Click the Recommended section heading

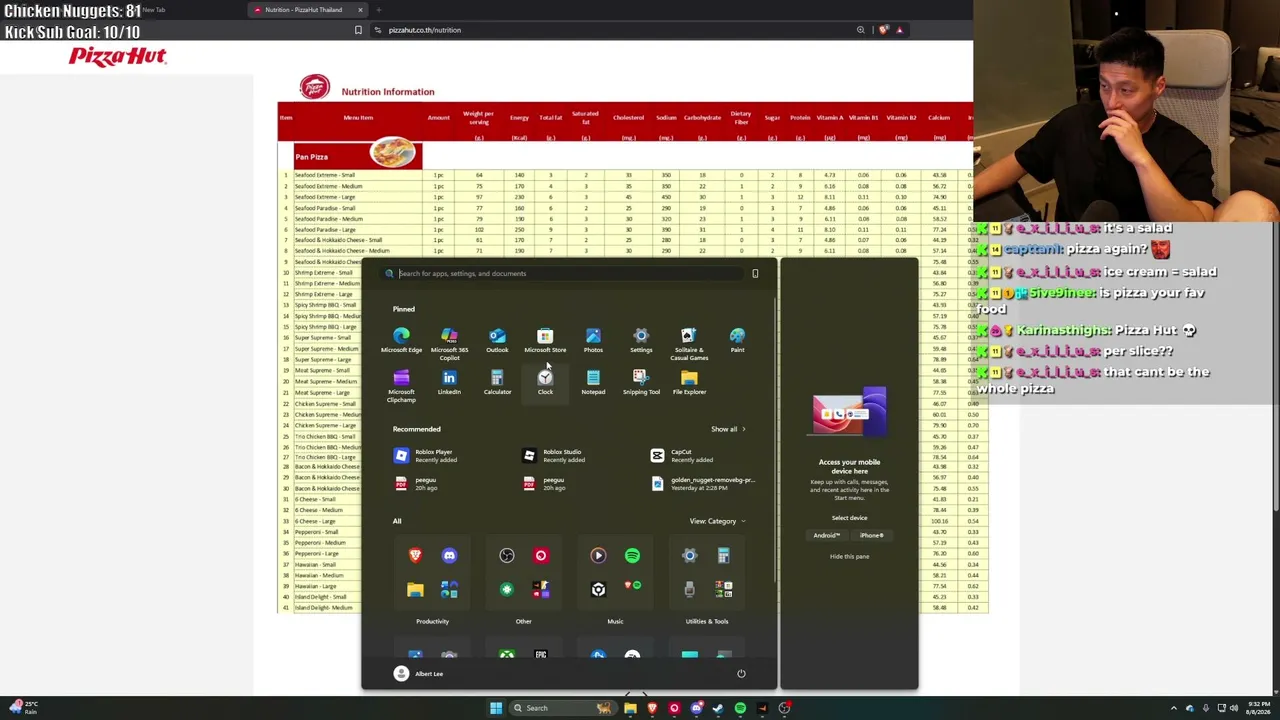(x=416, y=429)
